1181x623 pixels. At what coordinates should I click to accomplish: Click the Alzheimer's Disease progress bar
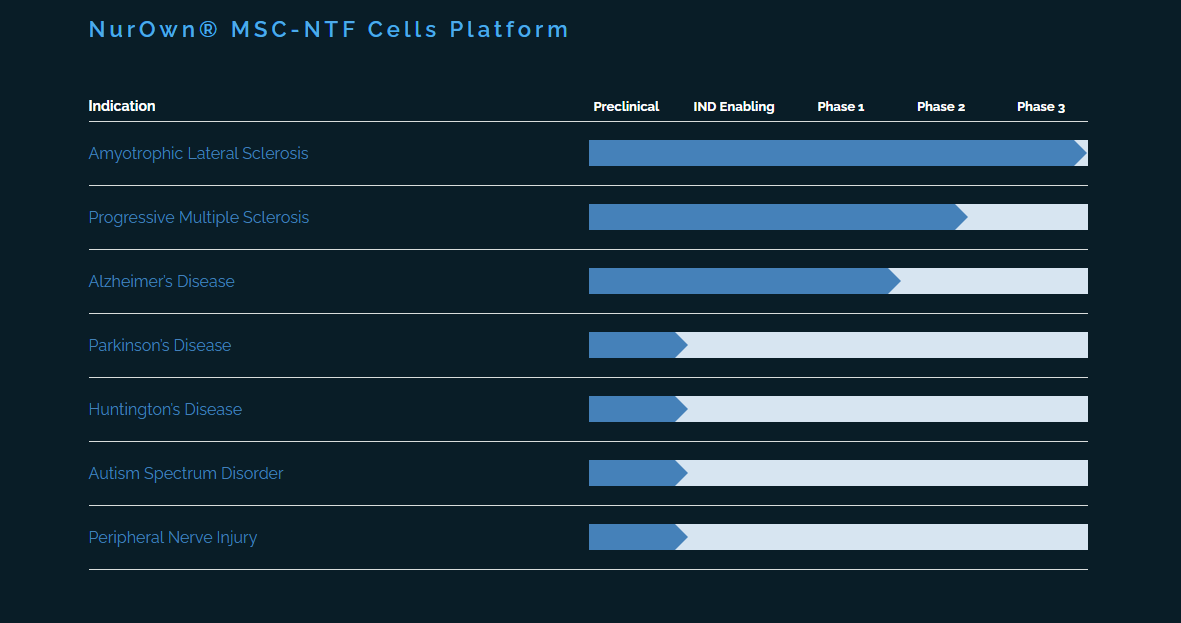[x=838, y=281]
